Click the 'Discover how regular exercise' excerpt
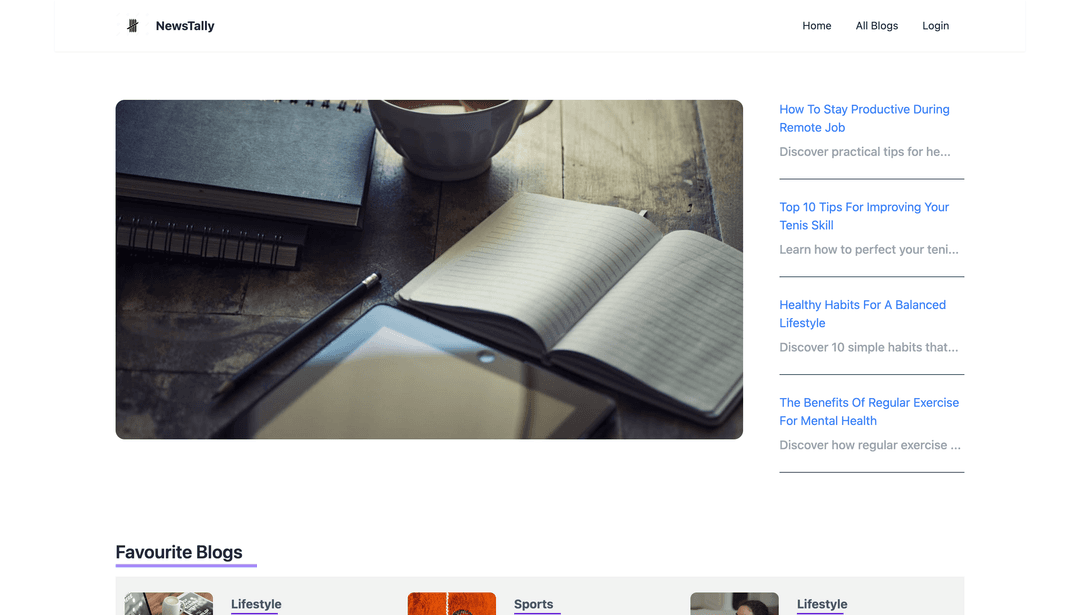Viewport: 1080px width, 615px height. [869, 445]
